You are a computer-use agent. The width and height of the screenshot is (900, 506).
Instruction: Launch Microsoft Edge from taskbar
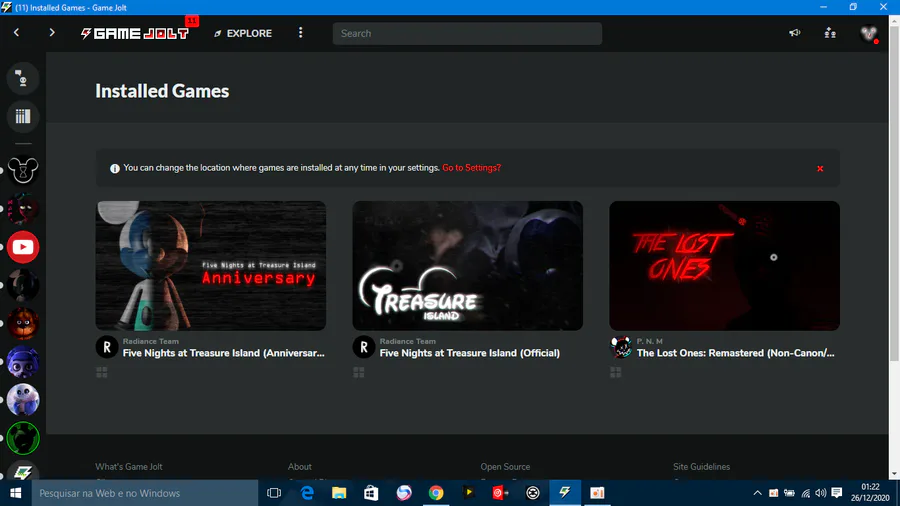pyautogui.click(x=307, y=493)
